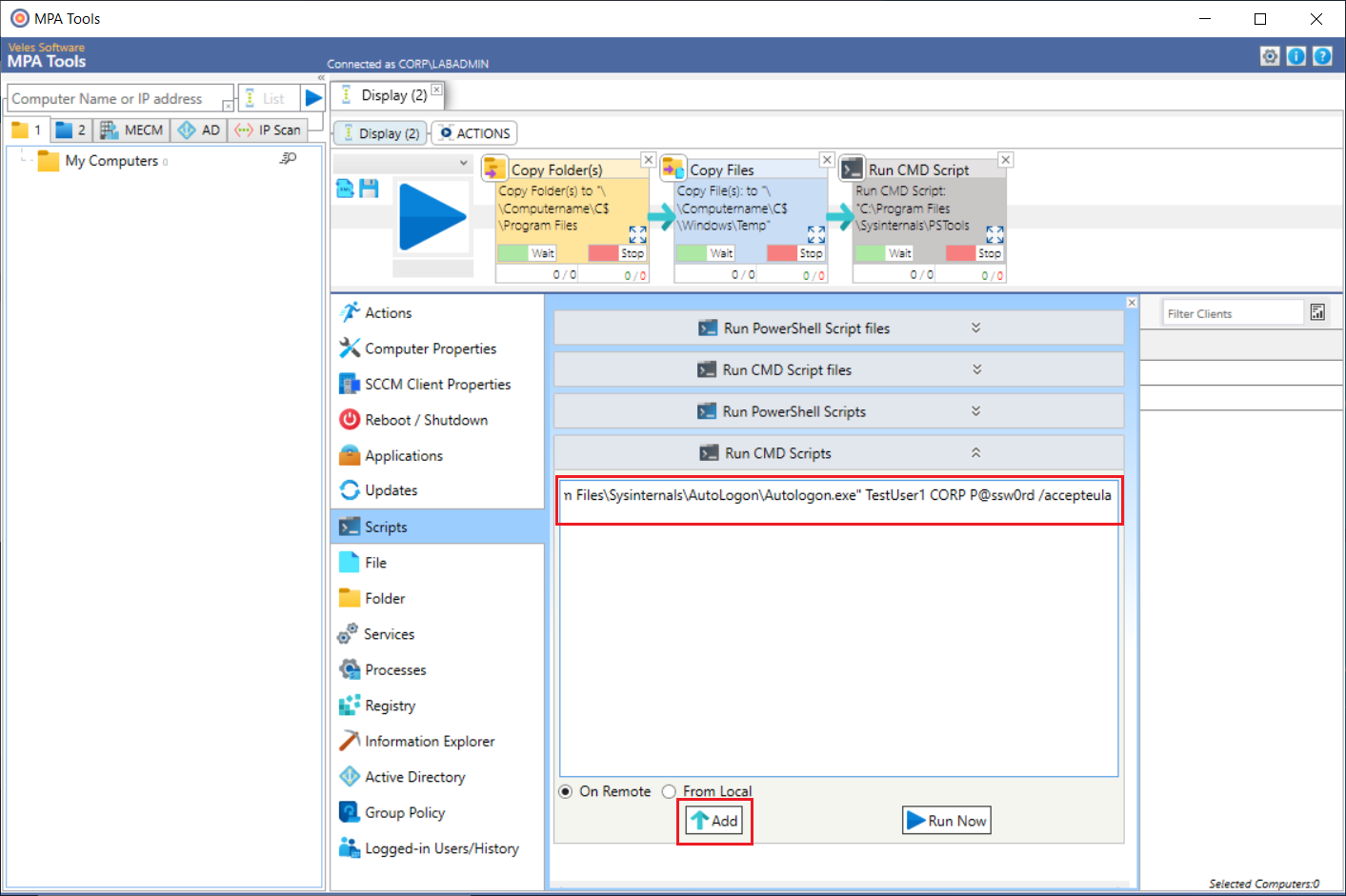The width and height of the screenshot is (1346, 896).
Task: Click the Run CMD Script card icon
Action: tap(852, 169)
